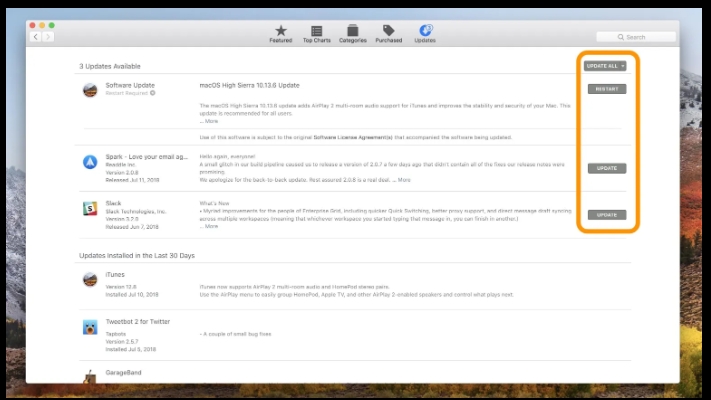Viewport: 711px width, 400px height.
Task: Open the Categories tab
Action: (x=353, y=34)
